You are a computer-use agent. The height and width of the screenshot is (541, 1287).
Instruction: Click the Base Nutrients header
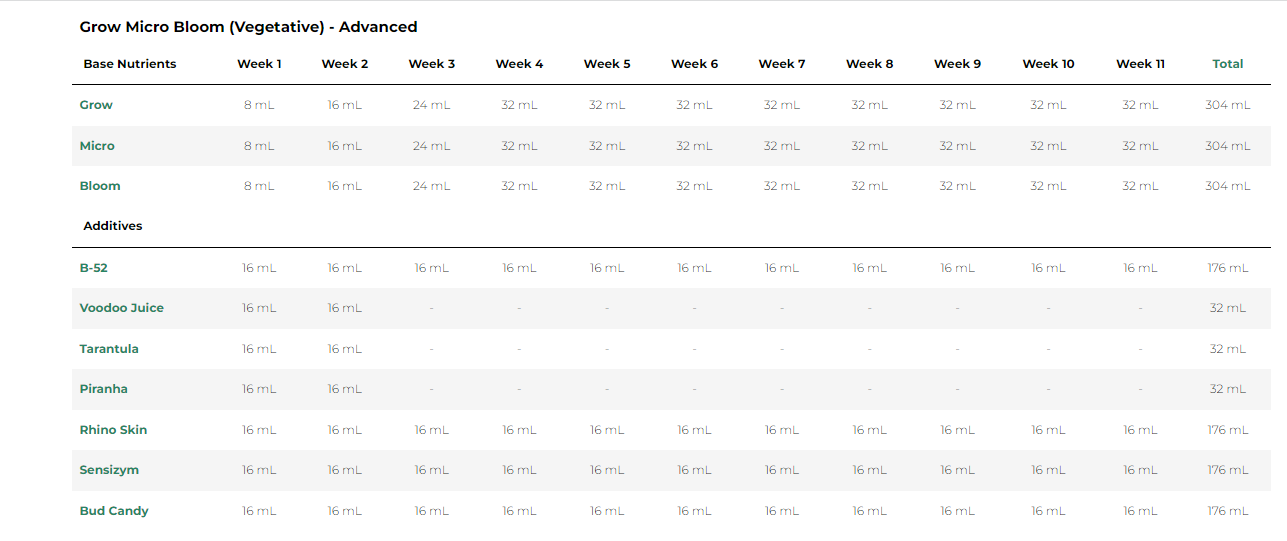coord(129,64)
